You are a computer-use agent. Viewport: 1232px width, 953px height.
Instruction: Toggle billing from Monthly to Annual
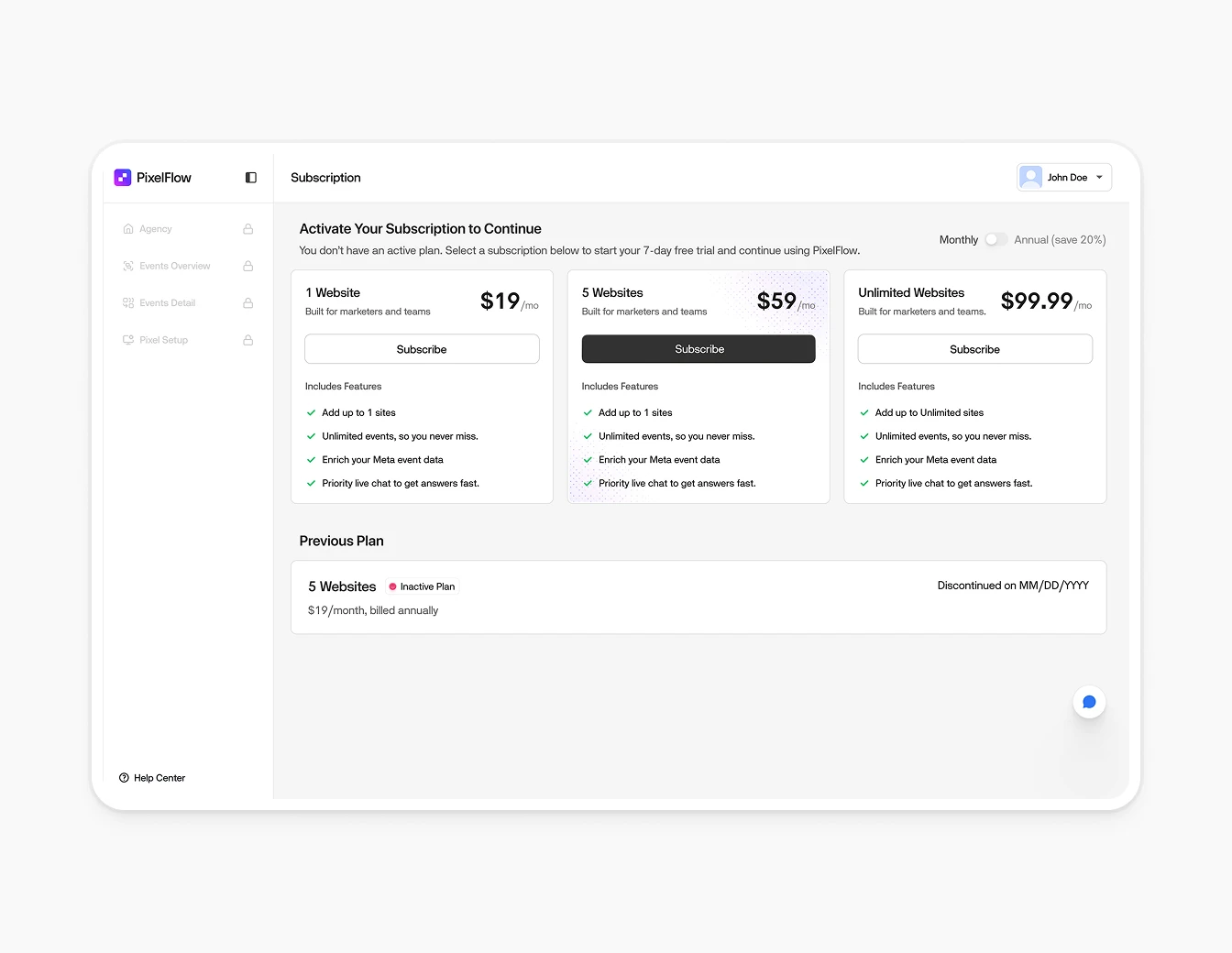pos(995,238)
